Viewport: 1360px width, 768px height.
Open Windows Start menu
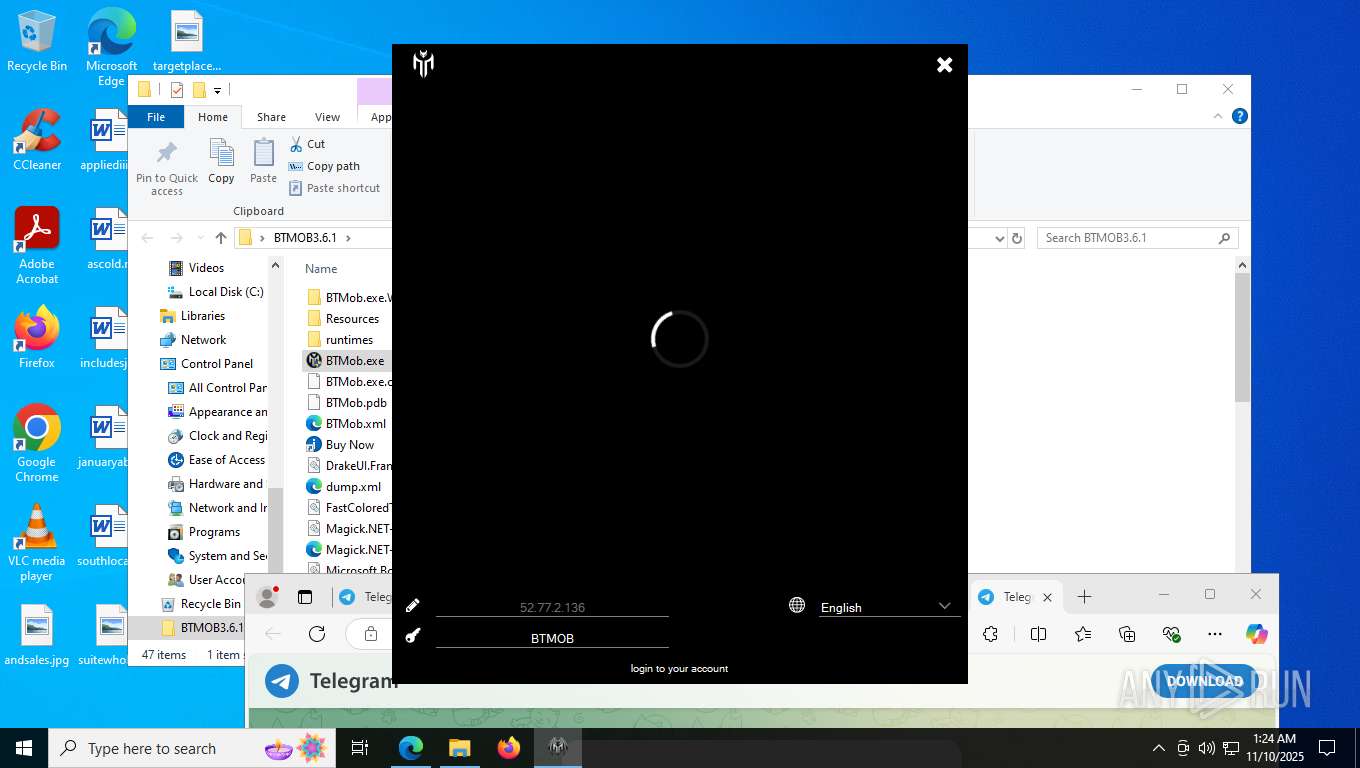[24, 748]
